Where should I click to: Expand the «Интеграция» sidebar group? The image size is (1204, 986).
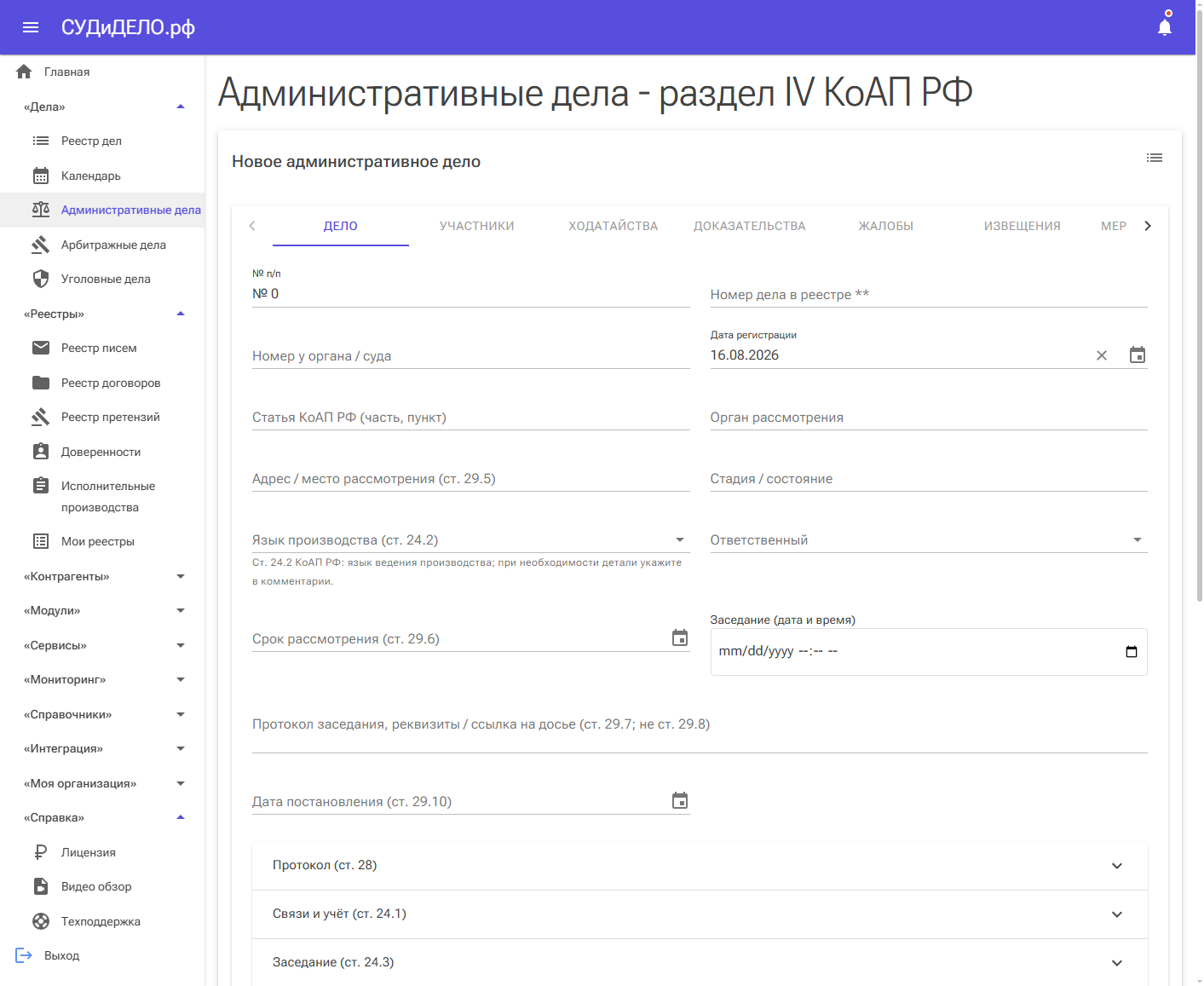click(181, 748)
